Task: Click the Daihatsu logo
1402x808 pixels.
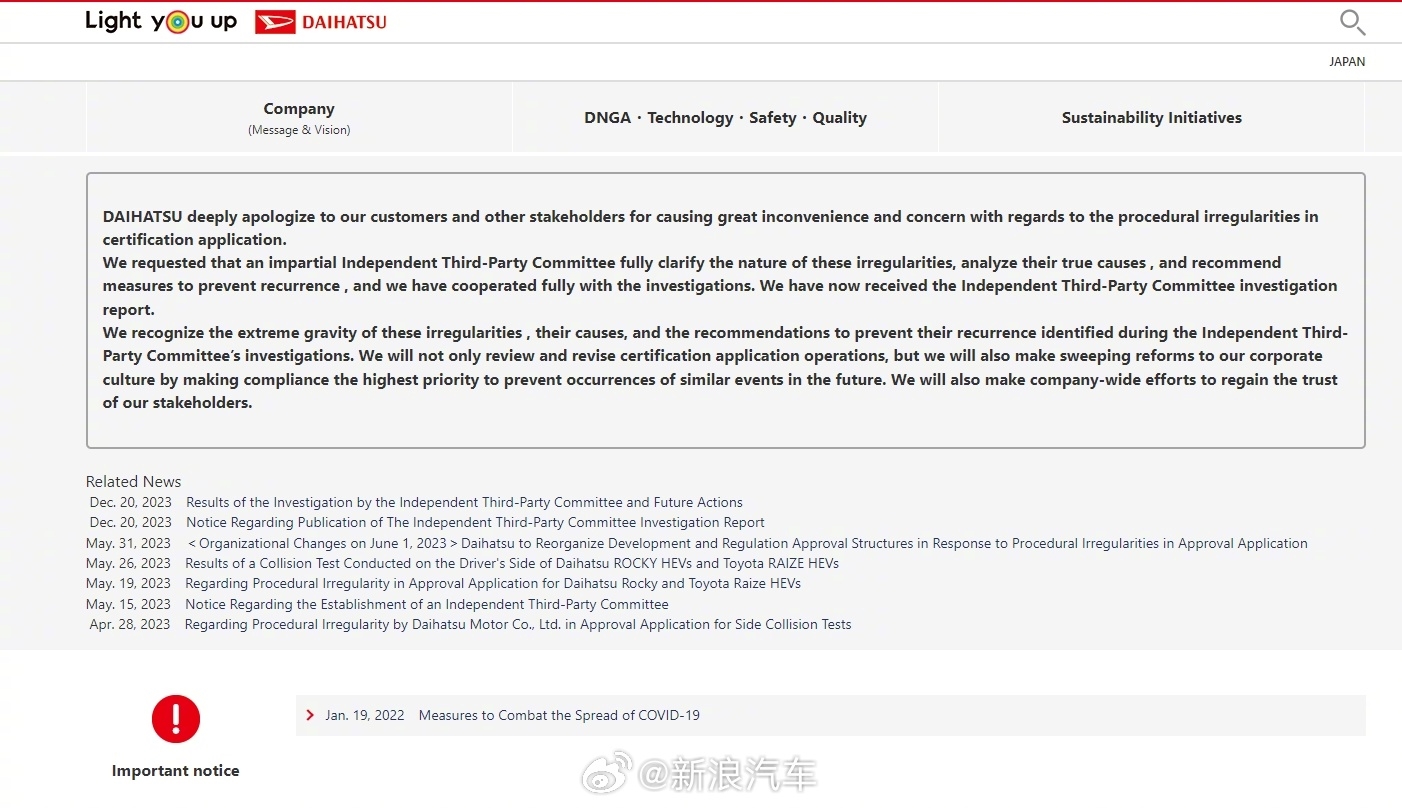Action: point(321,22)
